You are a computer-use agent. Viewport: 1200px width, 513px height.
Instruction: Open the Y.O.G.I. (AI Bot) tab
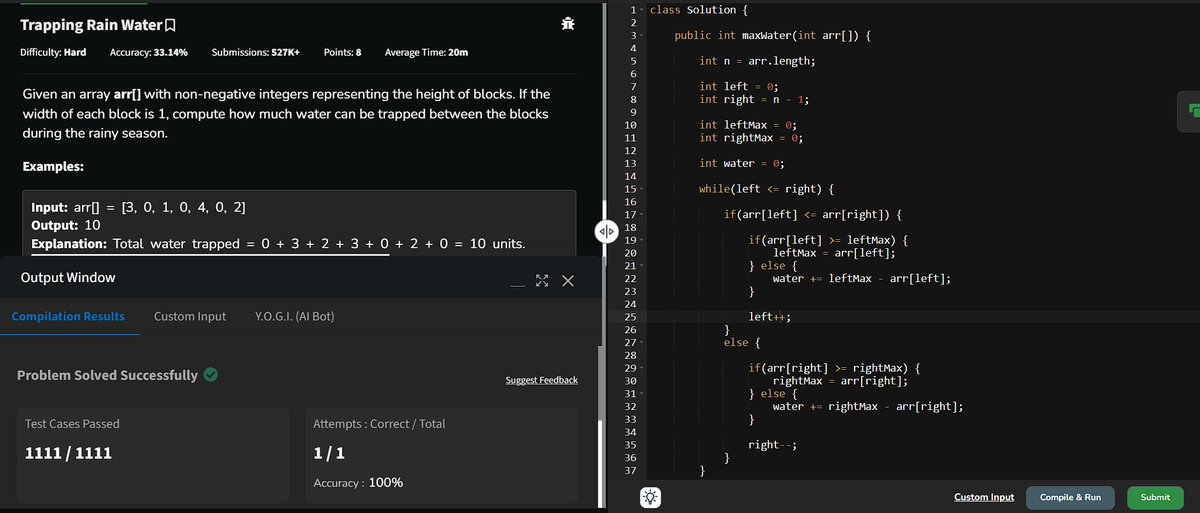[295, 316]
